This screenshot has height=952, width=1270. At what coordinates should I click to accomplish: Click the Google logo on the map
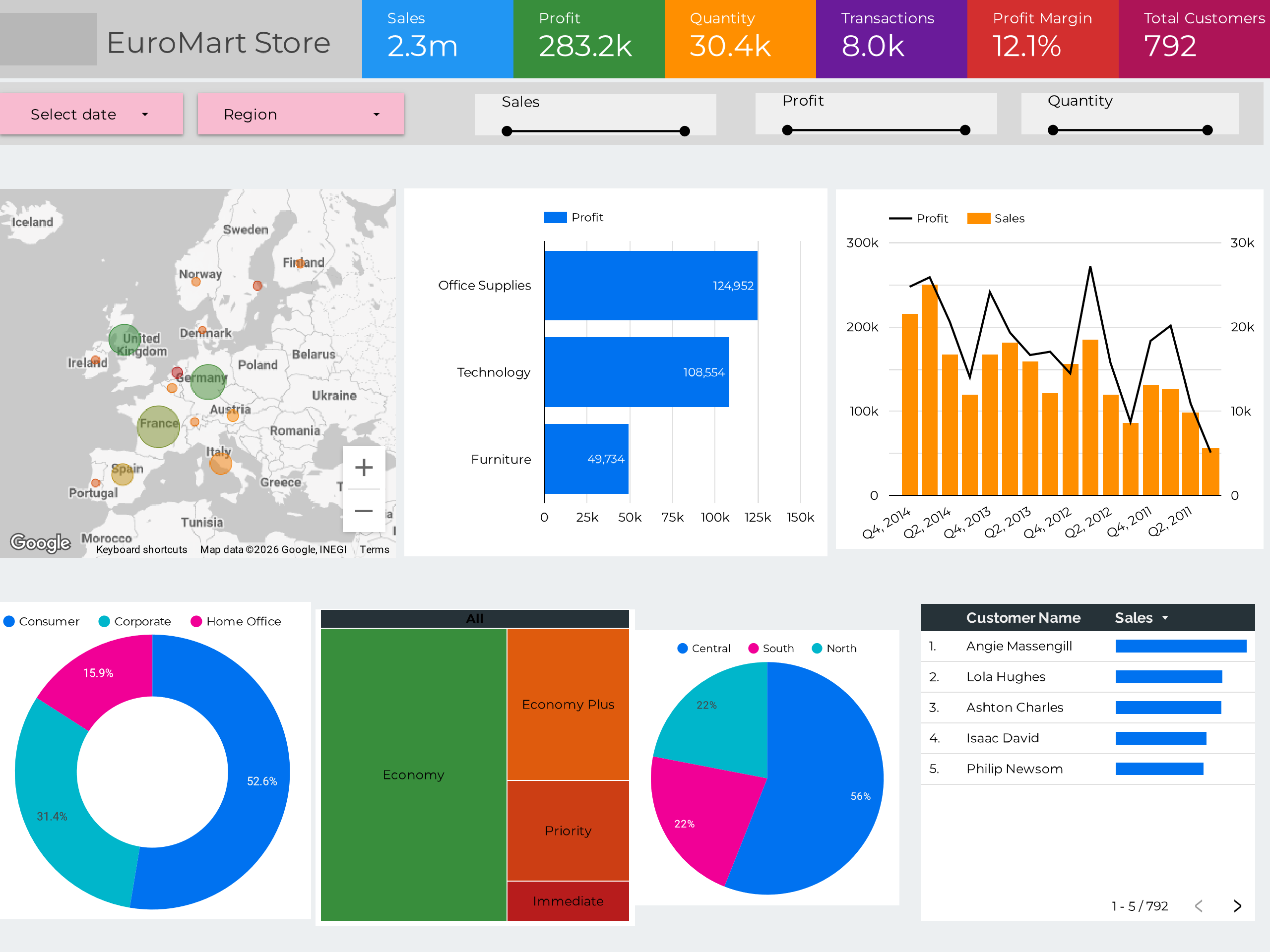click(x=41, y=542)
